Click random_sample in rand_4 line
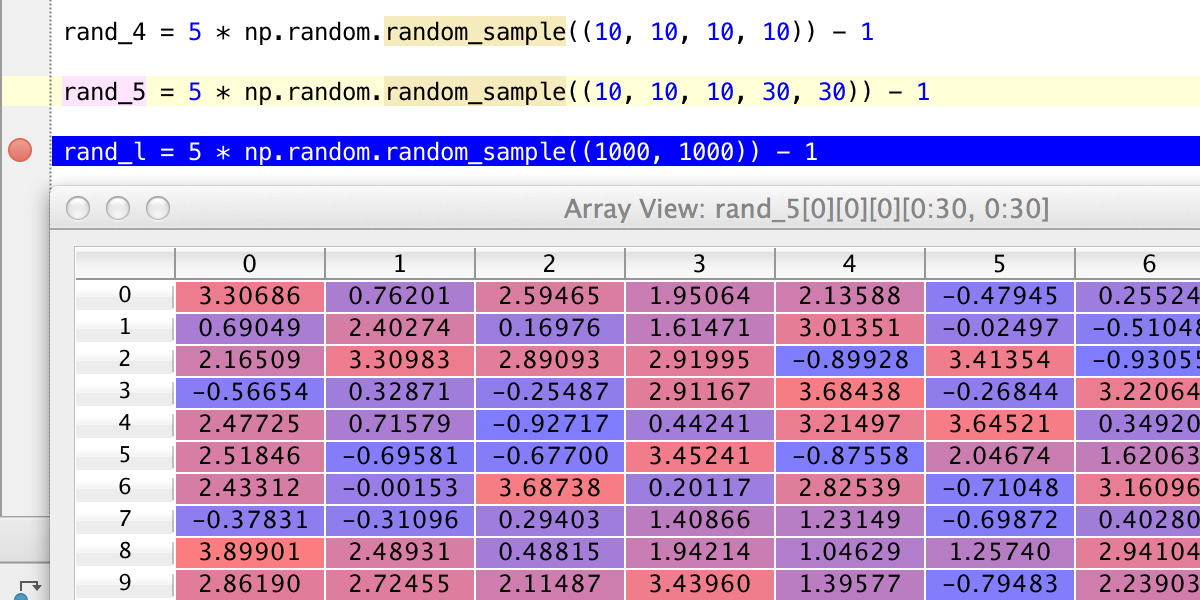This screenshot has height=600, width=1200. pyautogui.click(x=475, y=32)
